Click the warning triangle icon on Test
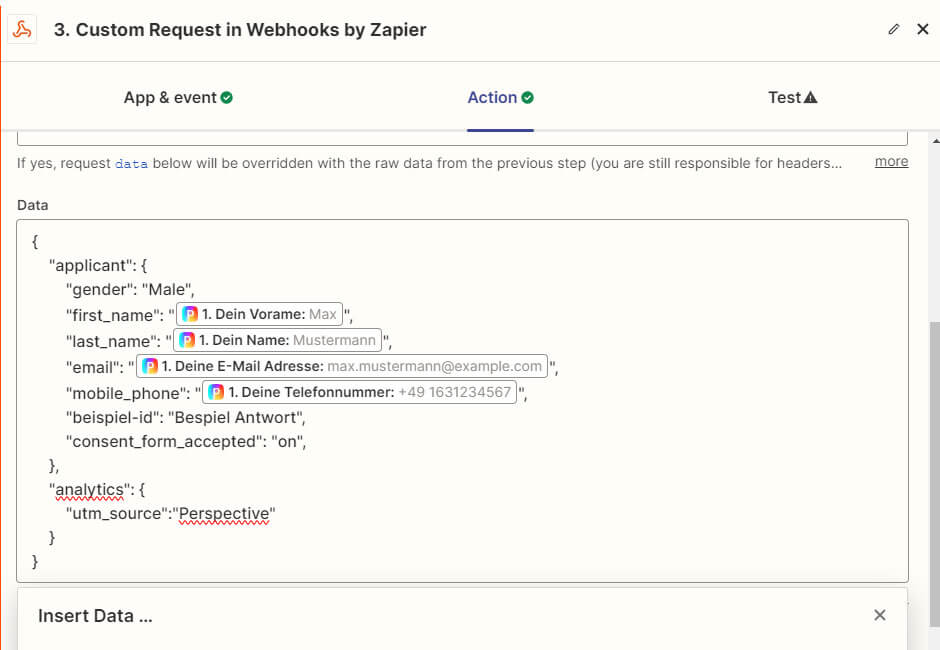This screenshot has height=650, width=940. tap(811, 98)
